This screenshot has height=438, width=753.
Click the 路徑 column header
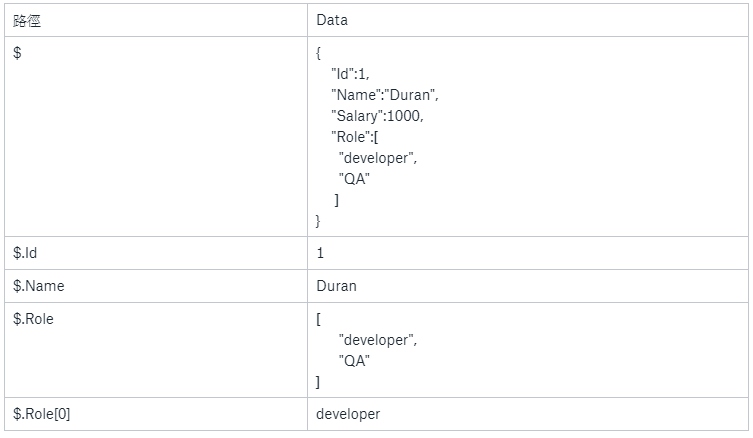(x=28, y=20)
